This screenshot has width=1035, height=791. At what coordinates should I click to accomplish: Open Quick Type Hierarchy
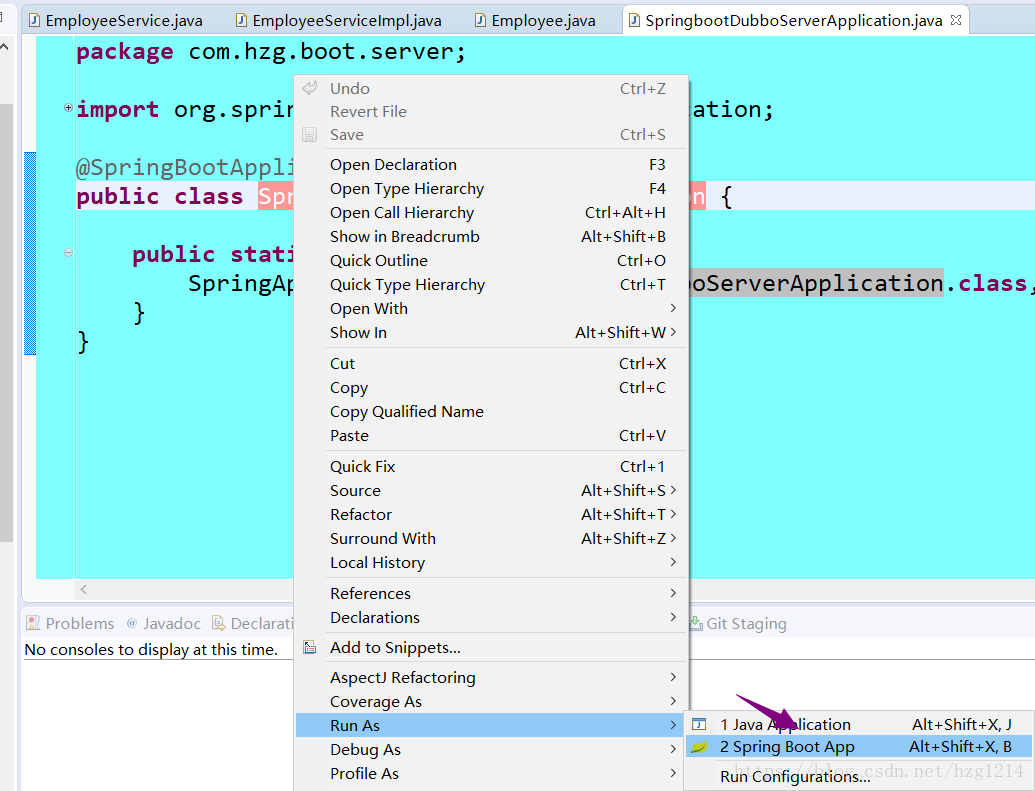[492, 285]
